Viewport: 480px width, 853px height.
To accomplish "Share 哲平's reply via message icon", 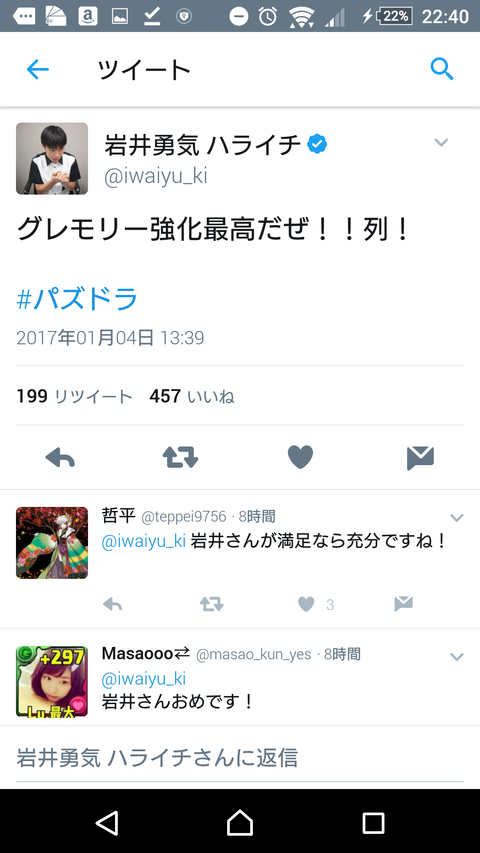I will pyautogui.click(x=403, y=604).
